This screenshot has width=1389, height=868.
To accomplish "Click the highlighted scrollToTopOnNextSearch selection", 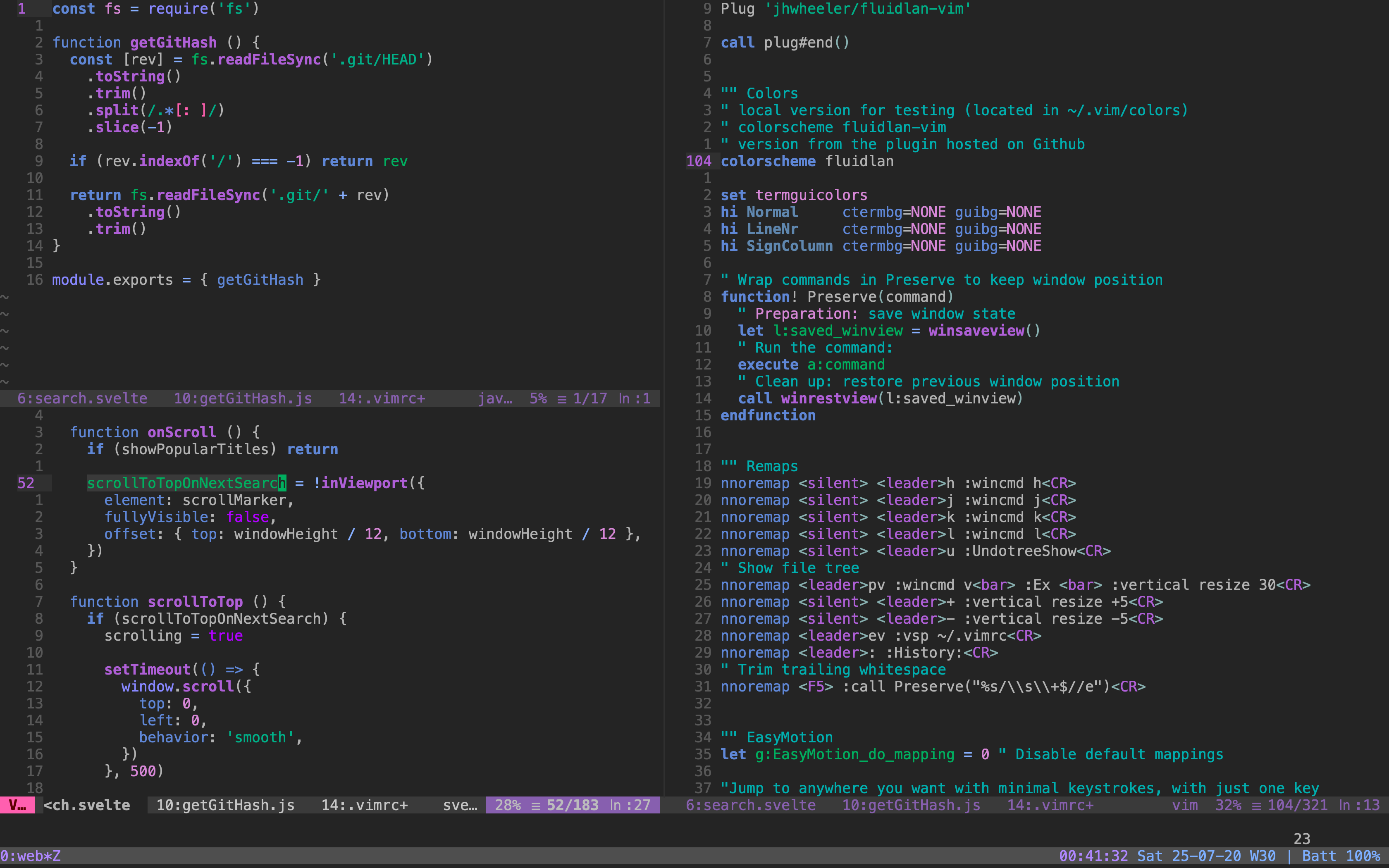I will tap(186, 483).
